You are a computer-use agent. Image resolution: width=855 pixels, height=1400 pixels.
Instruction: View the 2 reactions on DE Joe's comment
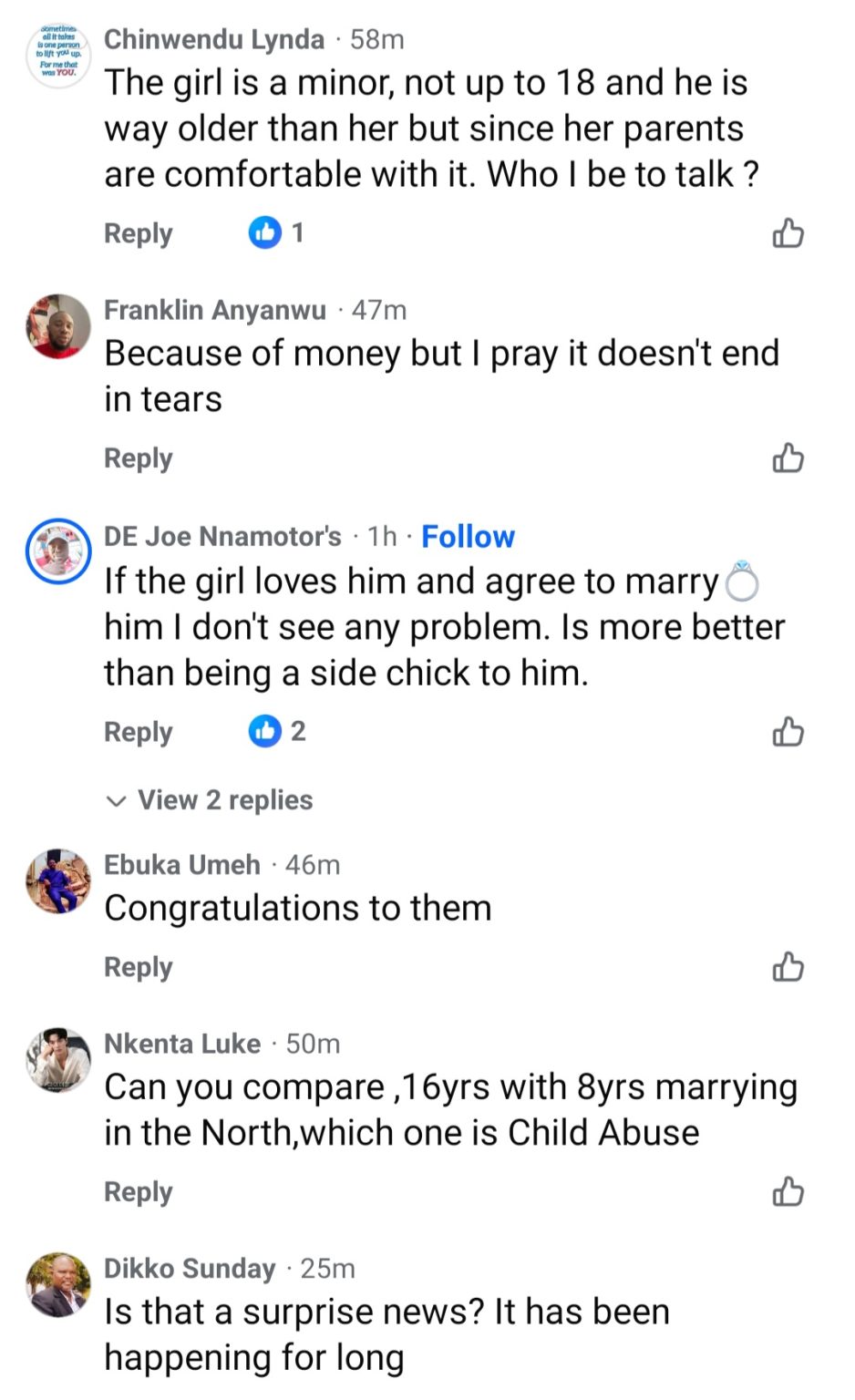click(x=277, y=731)
